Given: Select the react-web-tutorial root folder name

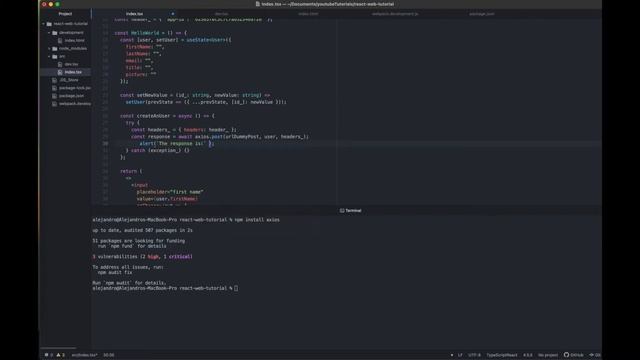Looking at the screenshot, I should click(x=70, y=24).
